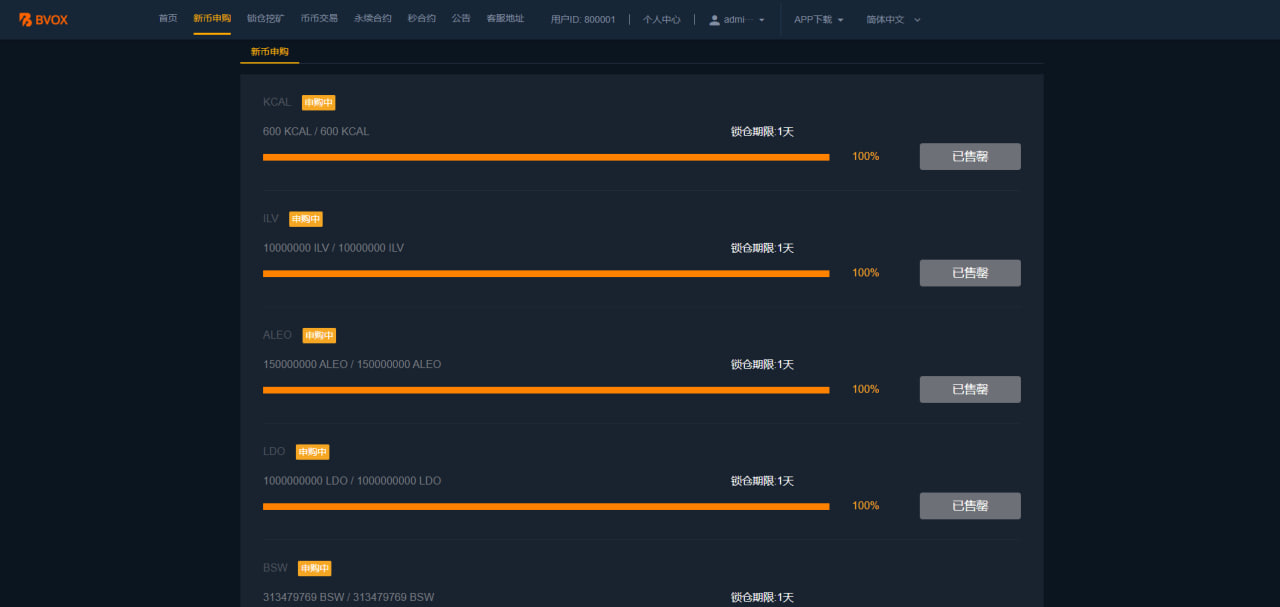
Task: Click the 已售罄 button for ILV
Action: [970, 273]
